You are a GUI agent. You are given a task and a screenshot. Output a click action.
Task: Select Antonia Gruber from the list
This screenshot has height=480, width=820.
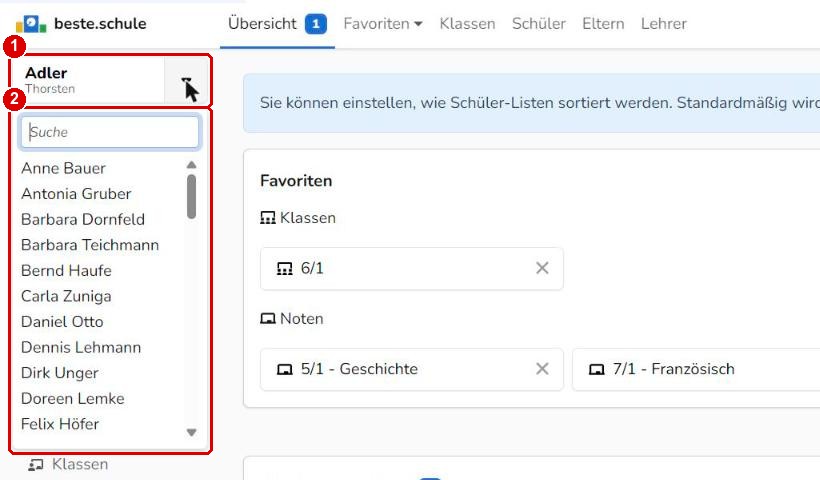click(x=76, y=194)
